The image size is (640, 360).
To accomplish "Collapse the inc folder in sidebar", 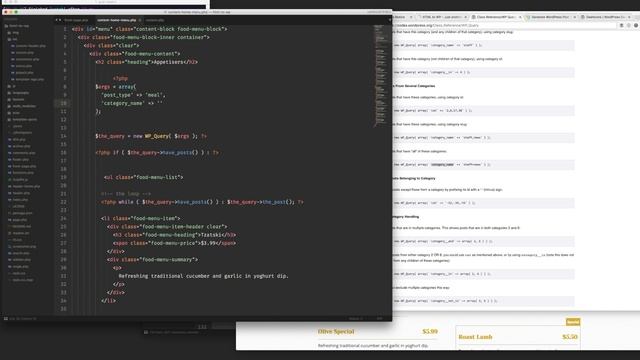I will click(x=12, y=39).
